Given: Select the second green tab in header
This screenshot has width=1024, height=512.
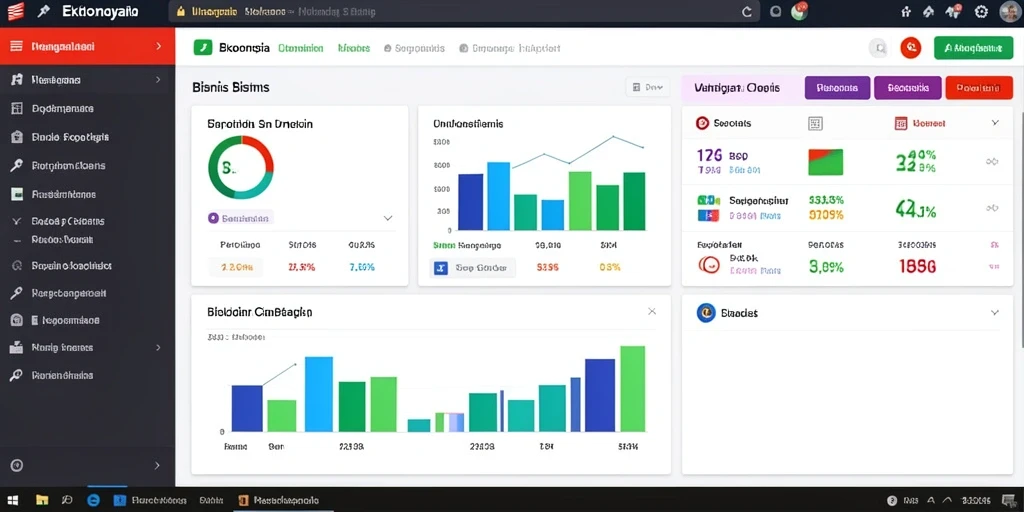Looking at the screenshot, I should [x=354, y=48].
